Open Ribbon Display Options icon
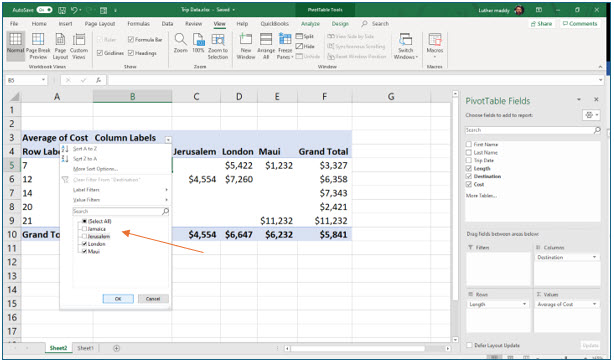The width and height of the screenshot is (614, 362). [539, 10]
